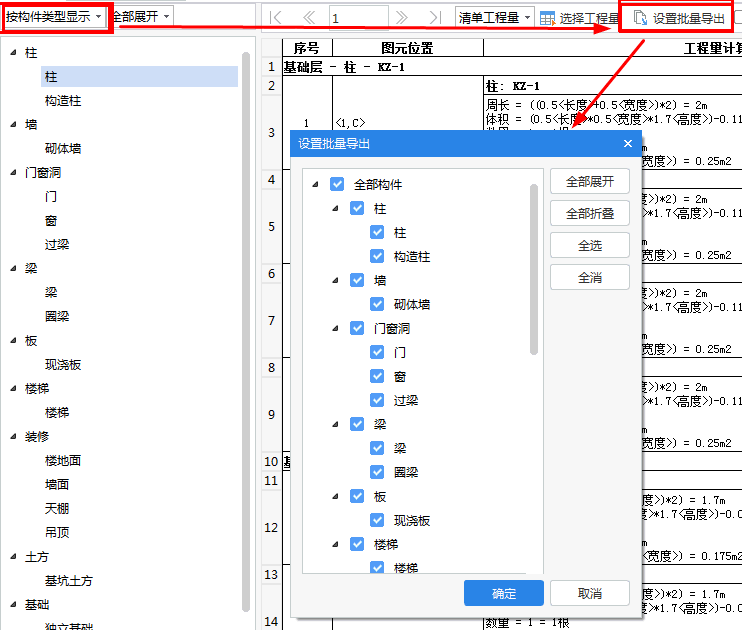Select 基坑土方 in left tree
The width and height of the screenshot is (742, 630).
(x=69, y=581)
